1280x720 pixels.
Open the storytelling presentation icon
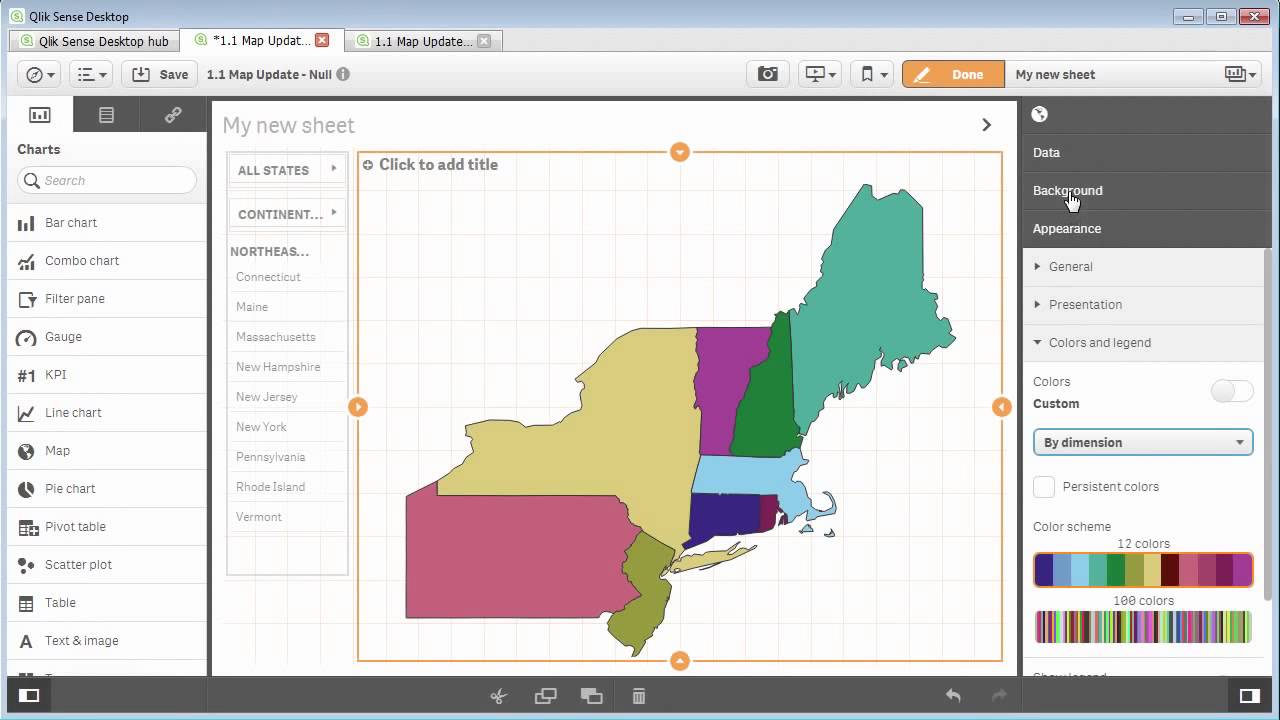coord(821,74)
